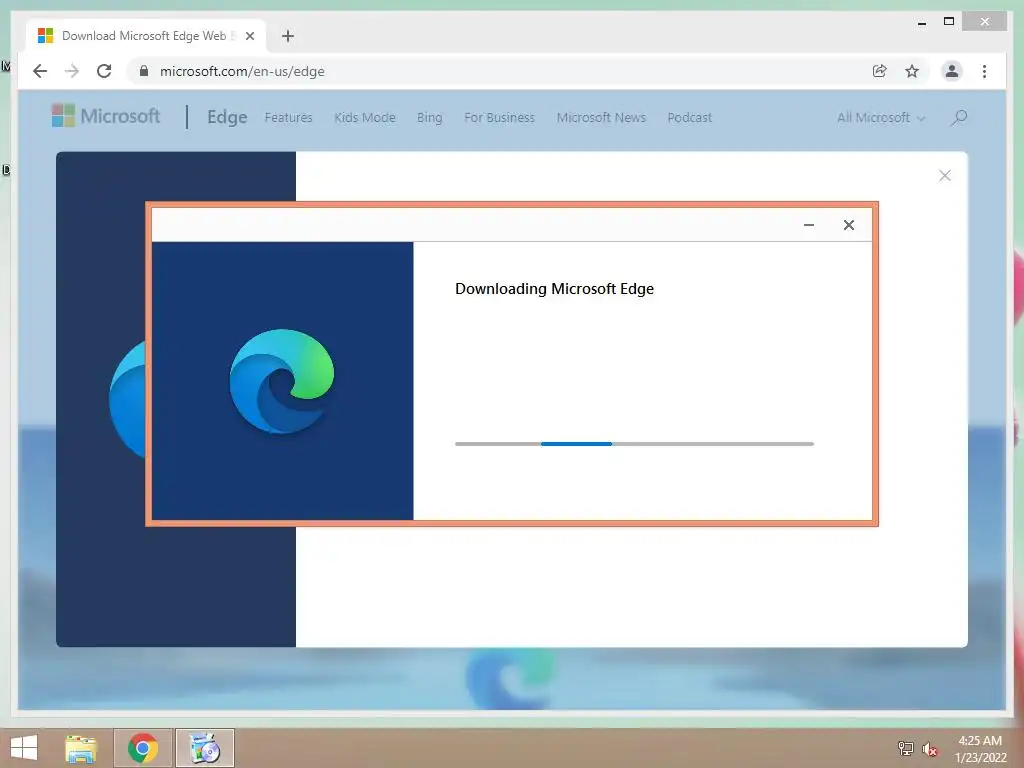
Task: Open the Podcast menu item
Action: click(689, 118)
